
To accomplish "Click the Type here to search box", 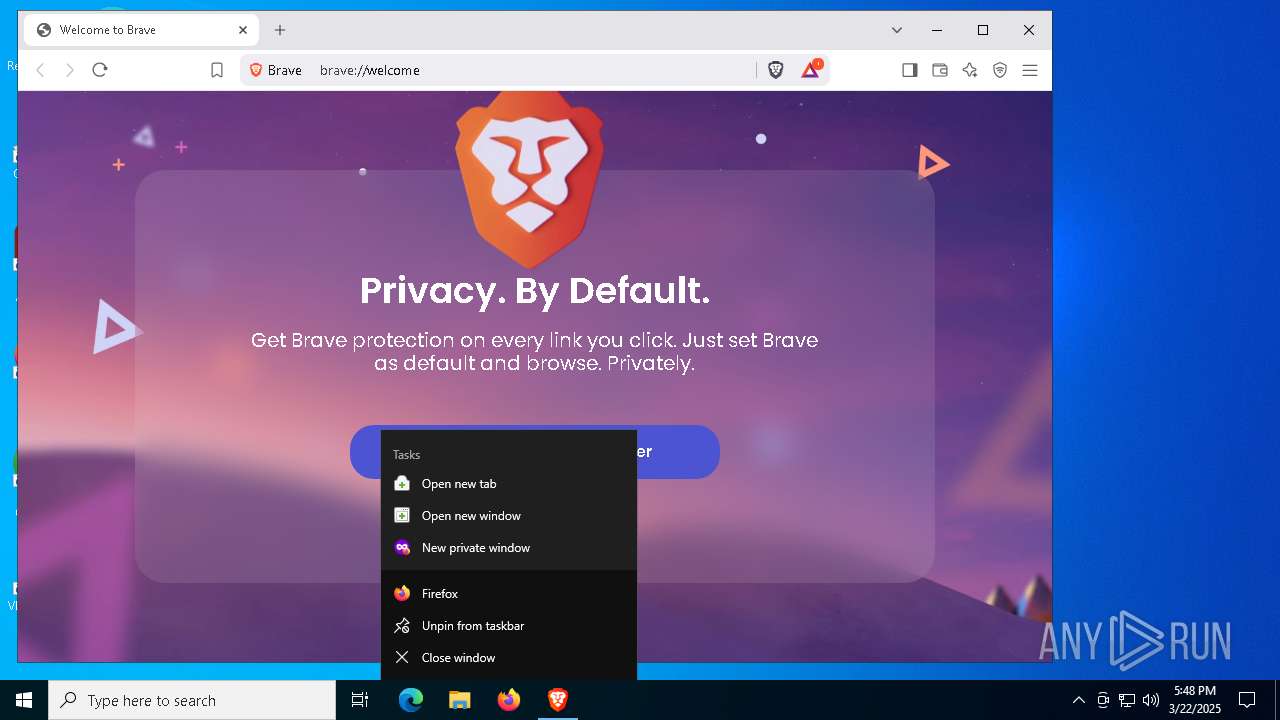I will coord(192,700).
